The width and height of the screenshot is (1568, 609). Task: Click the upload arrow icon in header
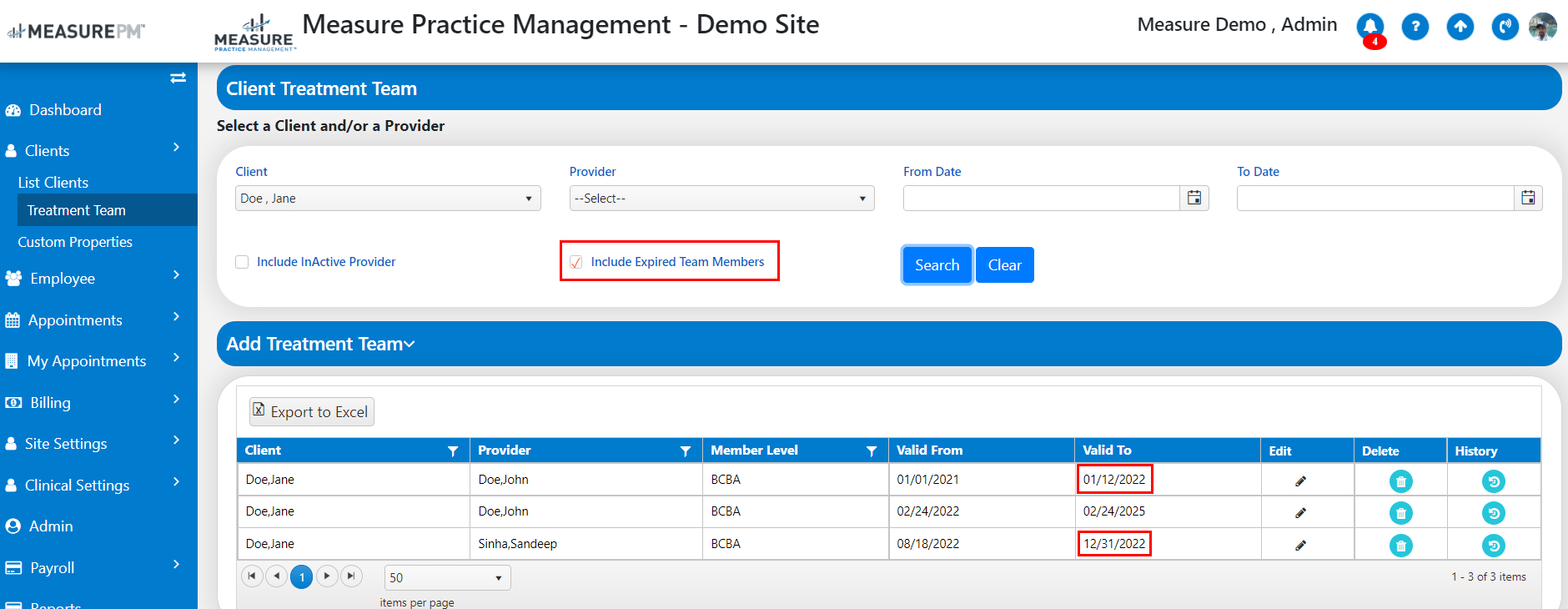pyautogui.click(x=1460, y=27)
